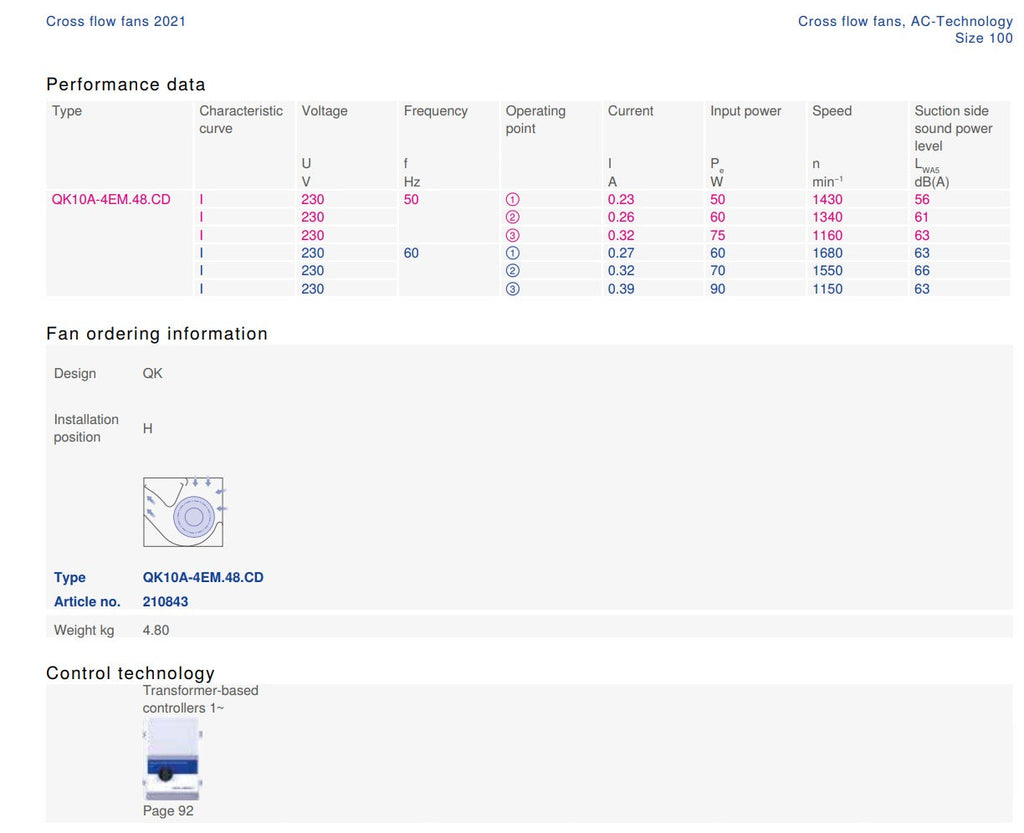Click the design value 'QK'
The height and width of the screenshot is (833, 1024).
(x=152, y=373)
